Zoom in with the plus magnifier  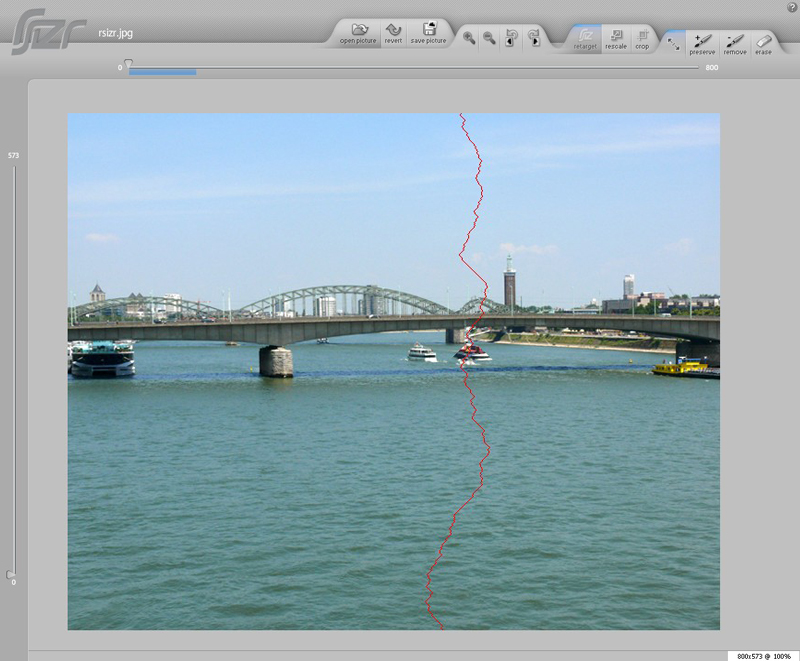coord(469,38)
